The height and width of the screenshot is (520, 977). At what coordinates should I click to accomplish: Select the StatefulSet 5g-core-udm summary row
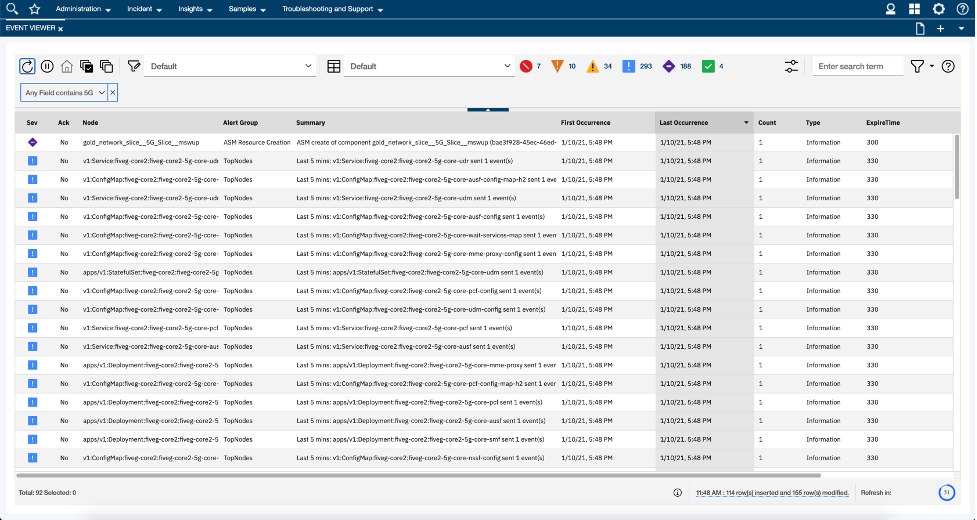pos(484,272)
